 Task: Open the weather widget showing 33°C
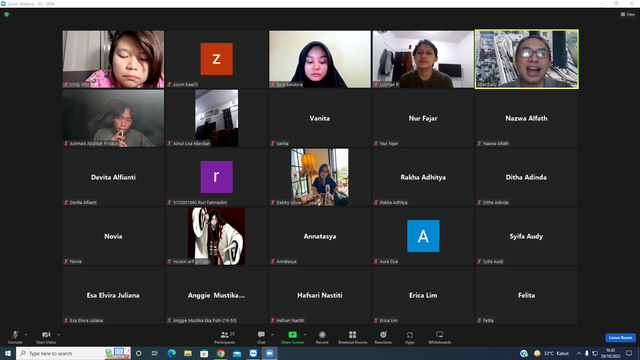[x=551, y=353]
